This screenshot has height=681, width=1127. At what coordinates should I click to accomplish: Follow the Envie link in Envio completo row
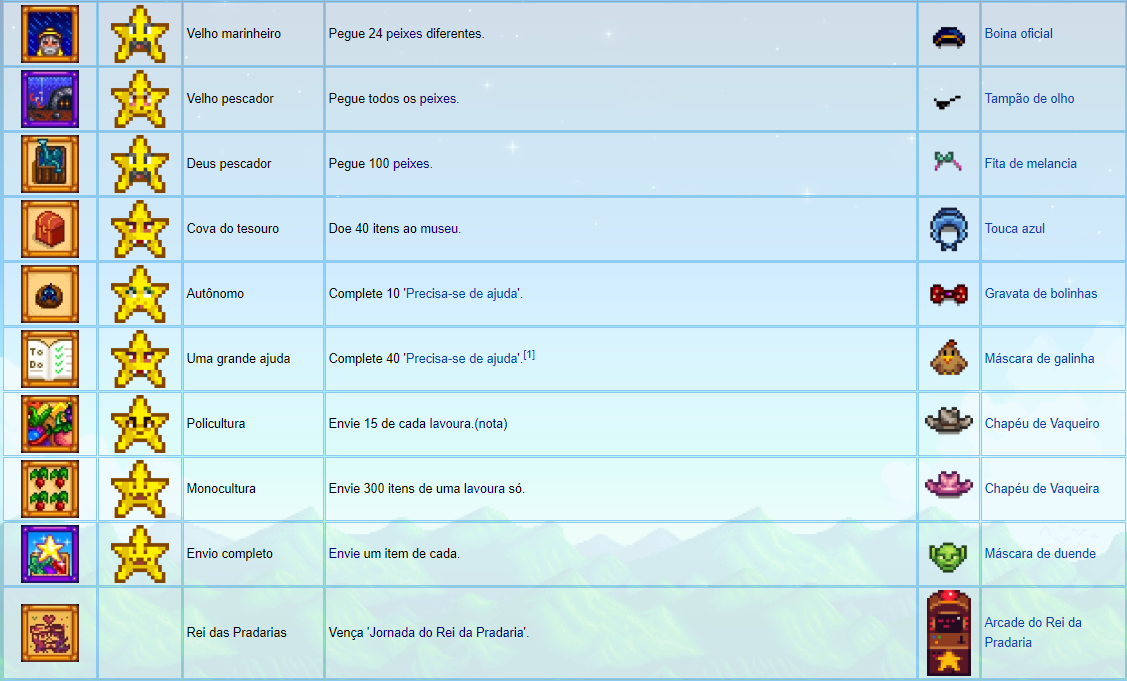344,554
